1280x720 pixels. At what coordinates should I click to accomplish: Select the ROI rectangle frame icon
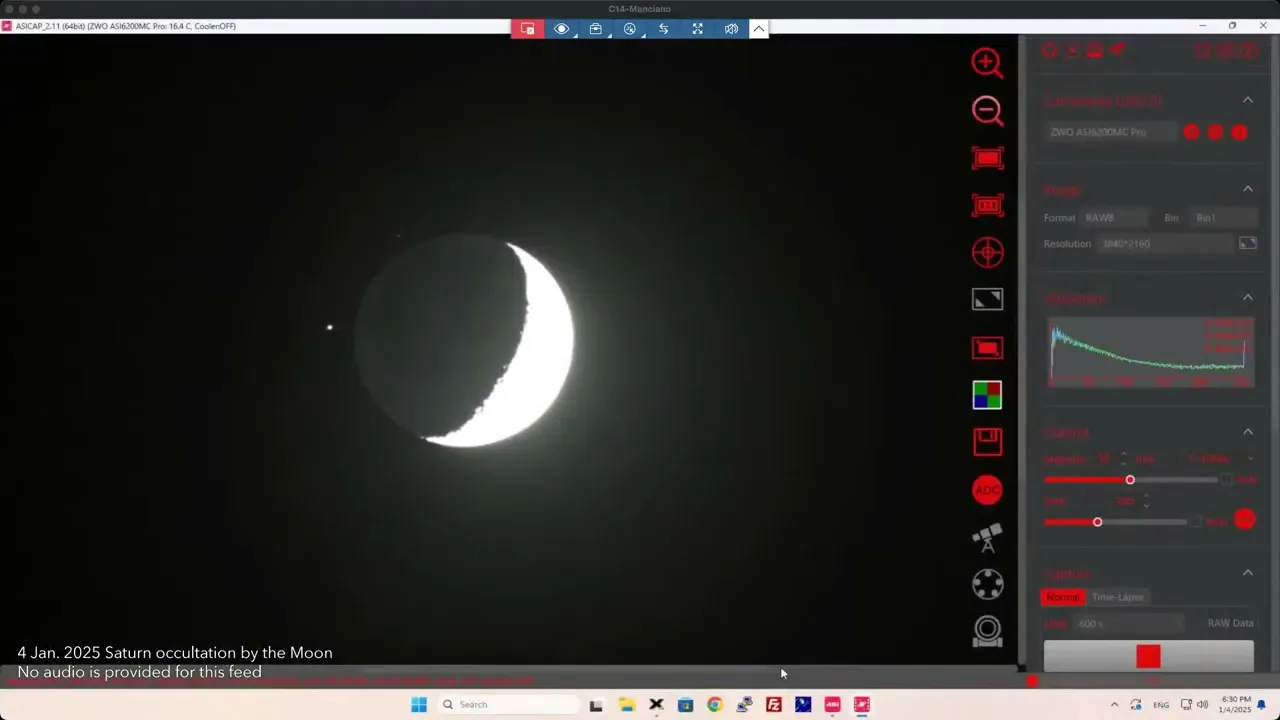pyautogui.click(x=987, y=158)
